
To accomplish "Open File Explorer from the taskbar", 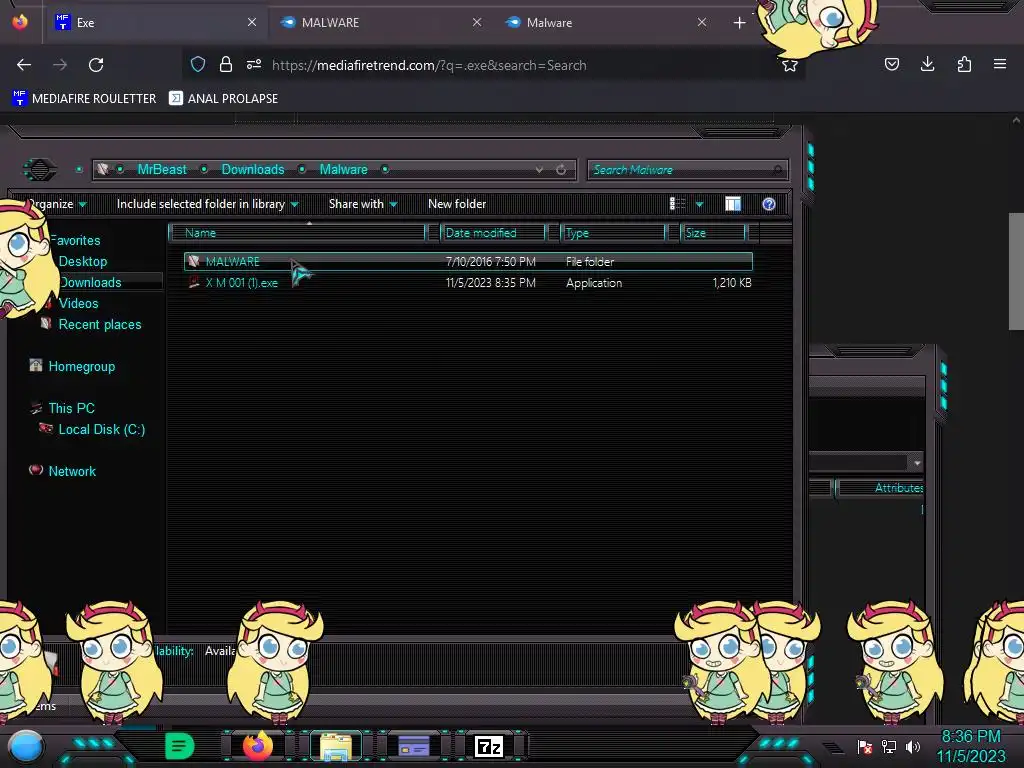I will coord(336,746).
